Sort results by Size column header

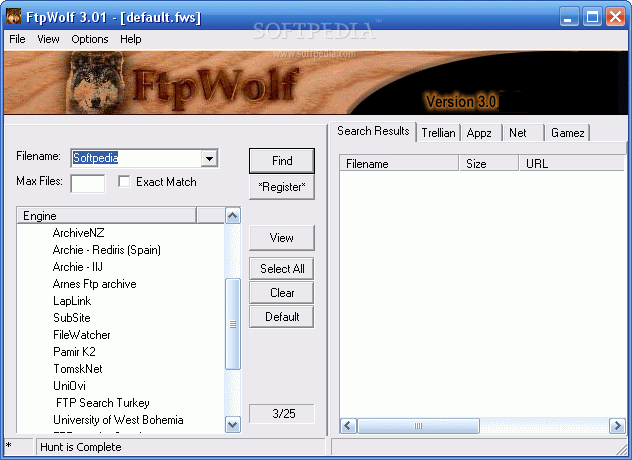[489, 163]
